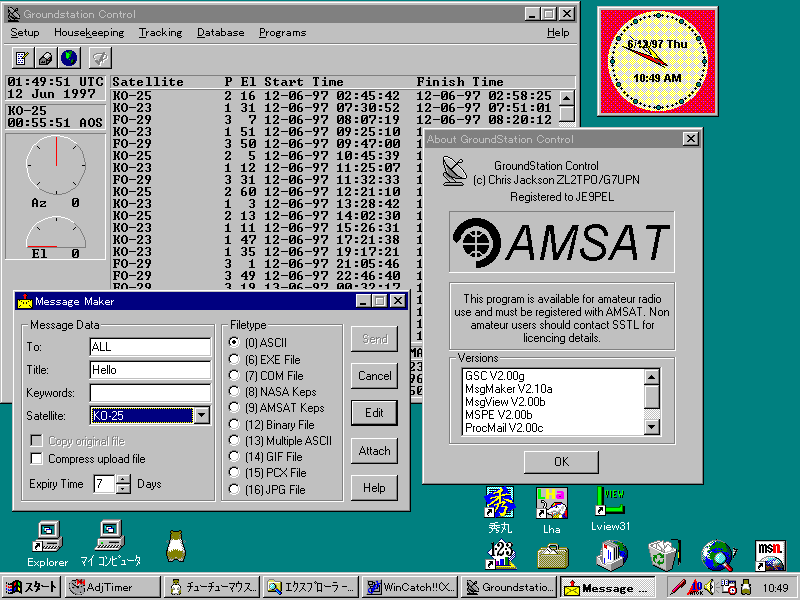
Task: Open the Lha desktop shortcut
Action: 551,506
